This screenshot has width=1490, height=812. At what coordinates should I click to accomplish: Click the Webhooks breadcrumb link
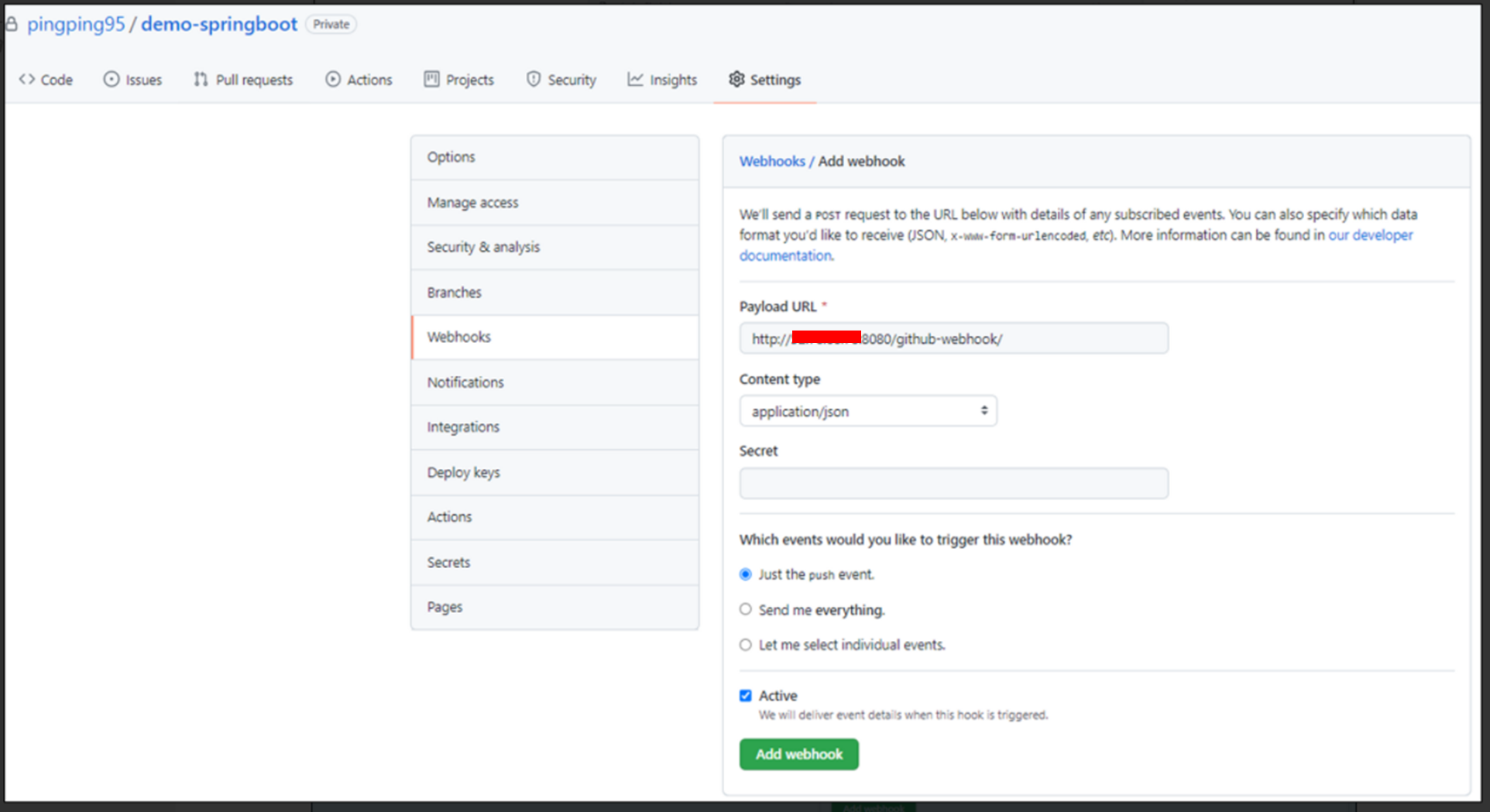click(772, 161)
